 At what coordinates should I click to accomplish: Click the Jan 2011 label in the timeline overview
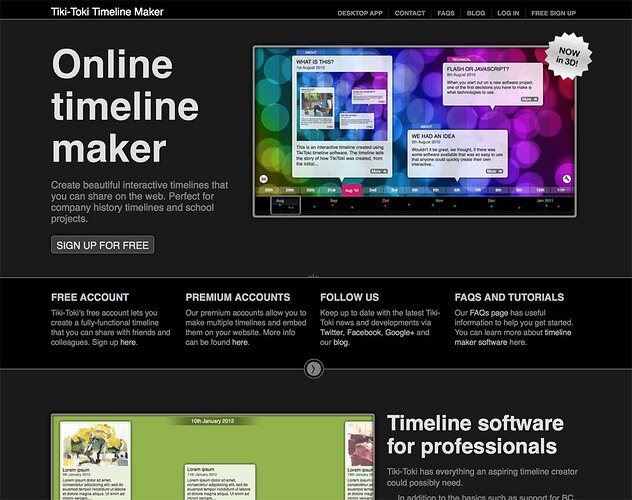point(545,201)
